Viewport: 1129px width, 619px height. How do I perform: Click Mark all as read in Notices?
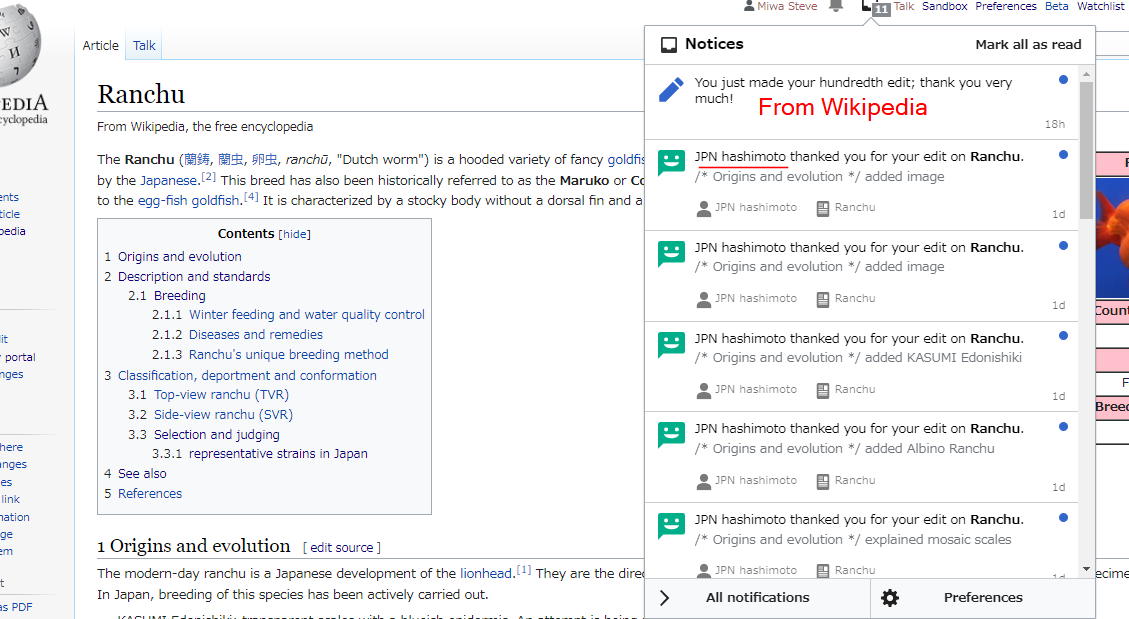coord(1028,44)
